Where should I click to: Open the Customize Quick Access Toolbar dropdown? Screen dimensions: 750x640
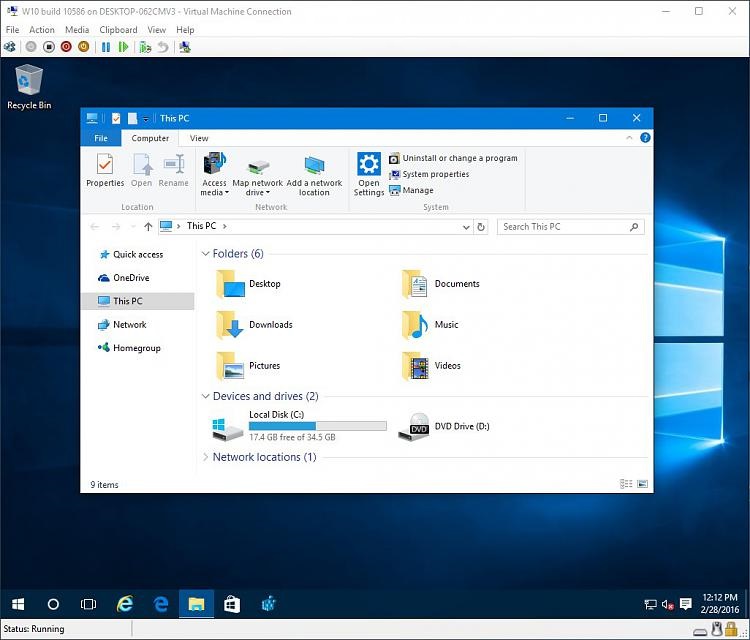146,119
